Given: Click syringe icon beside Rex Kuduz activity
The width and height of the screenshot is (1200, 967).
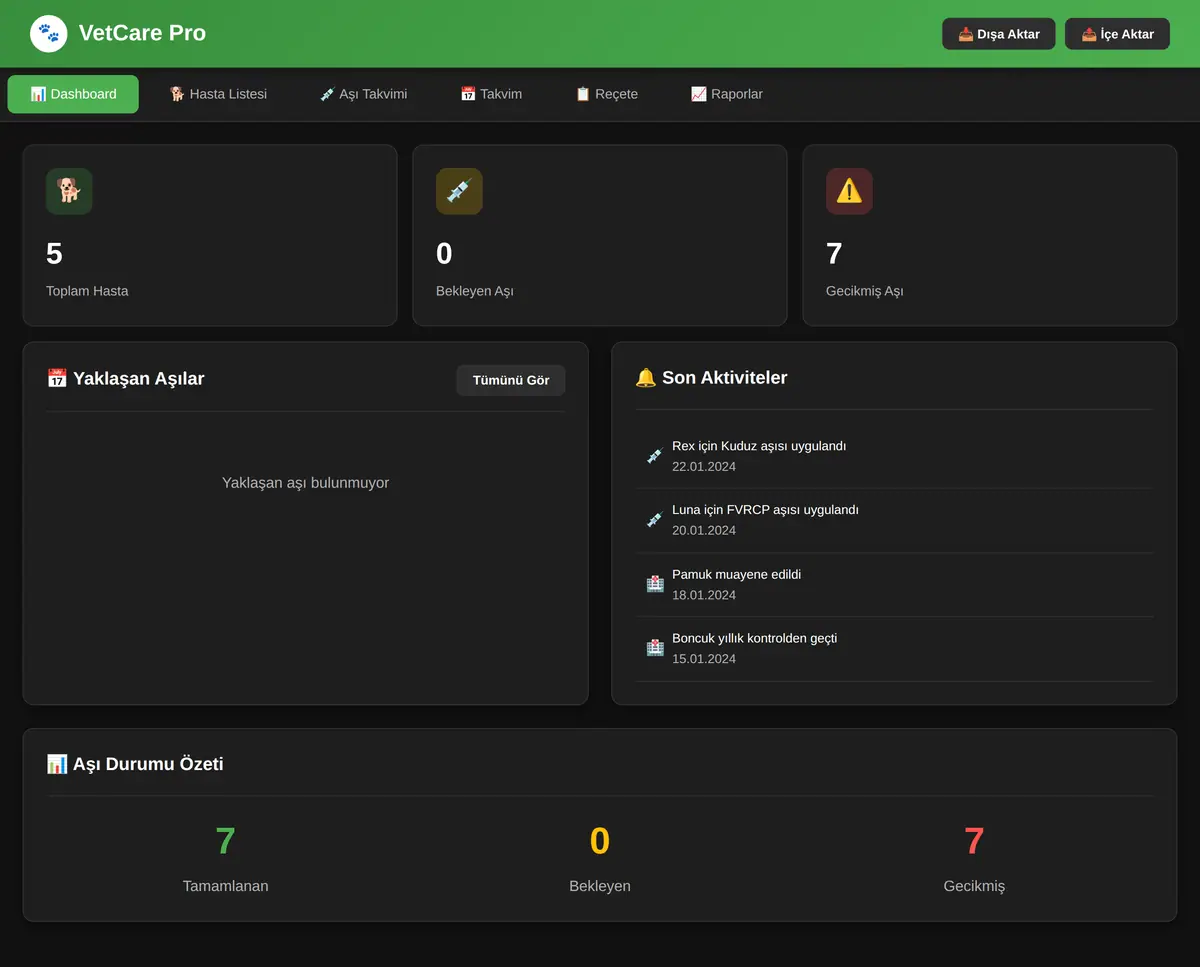Looking at the screenshot, I should pos(655,456).
